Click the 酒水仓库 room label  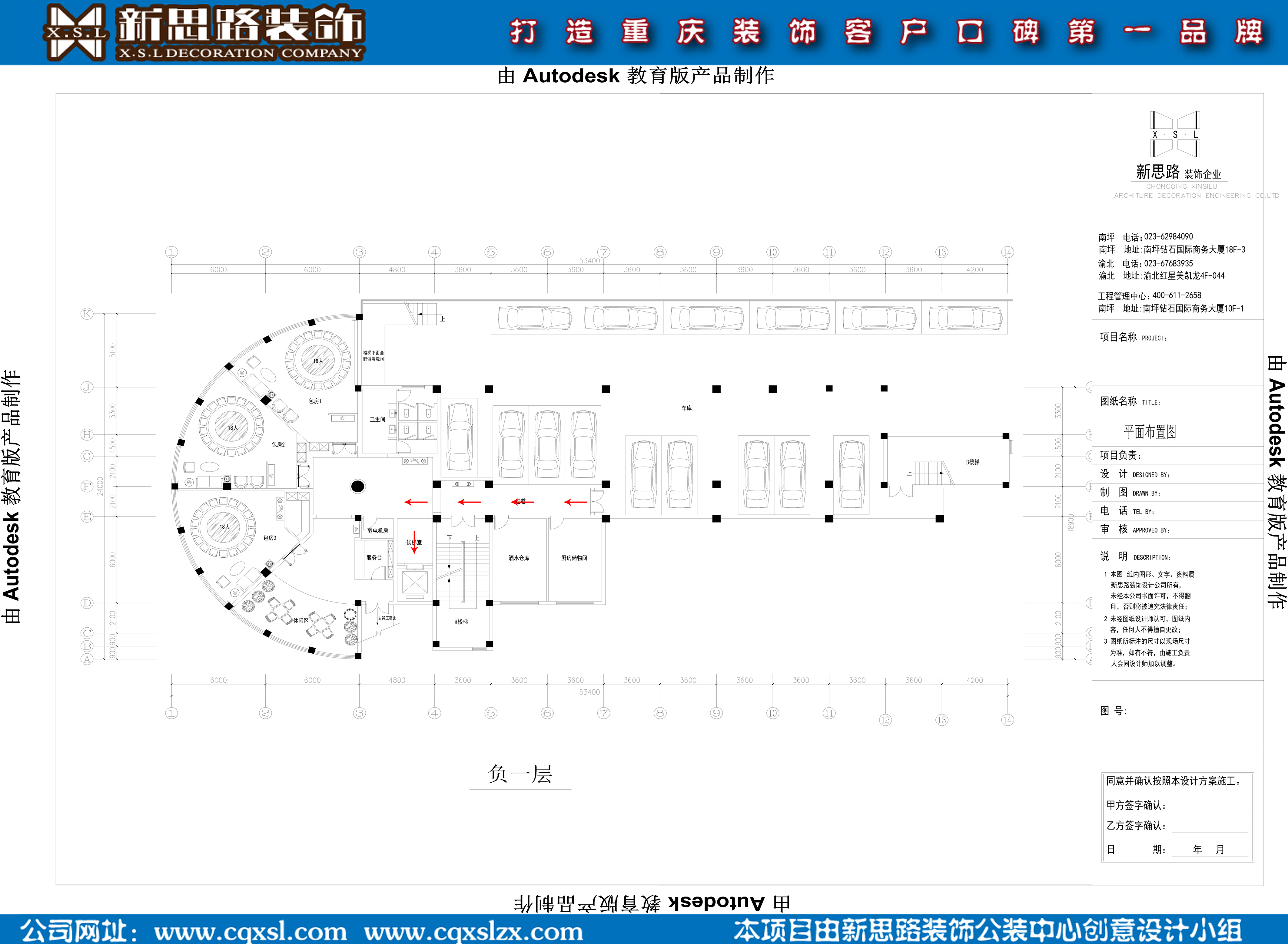(519, 558)
